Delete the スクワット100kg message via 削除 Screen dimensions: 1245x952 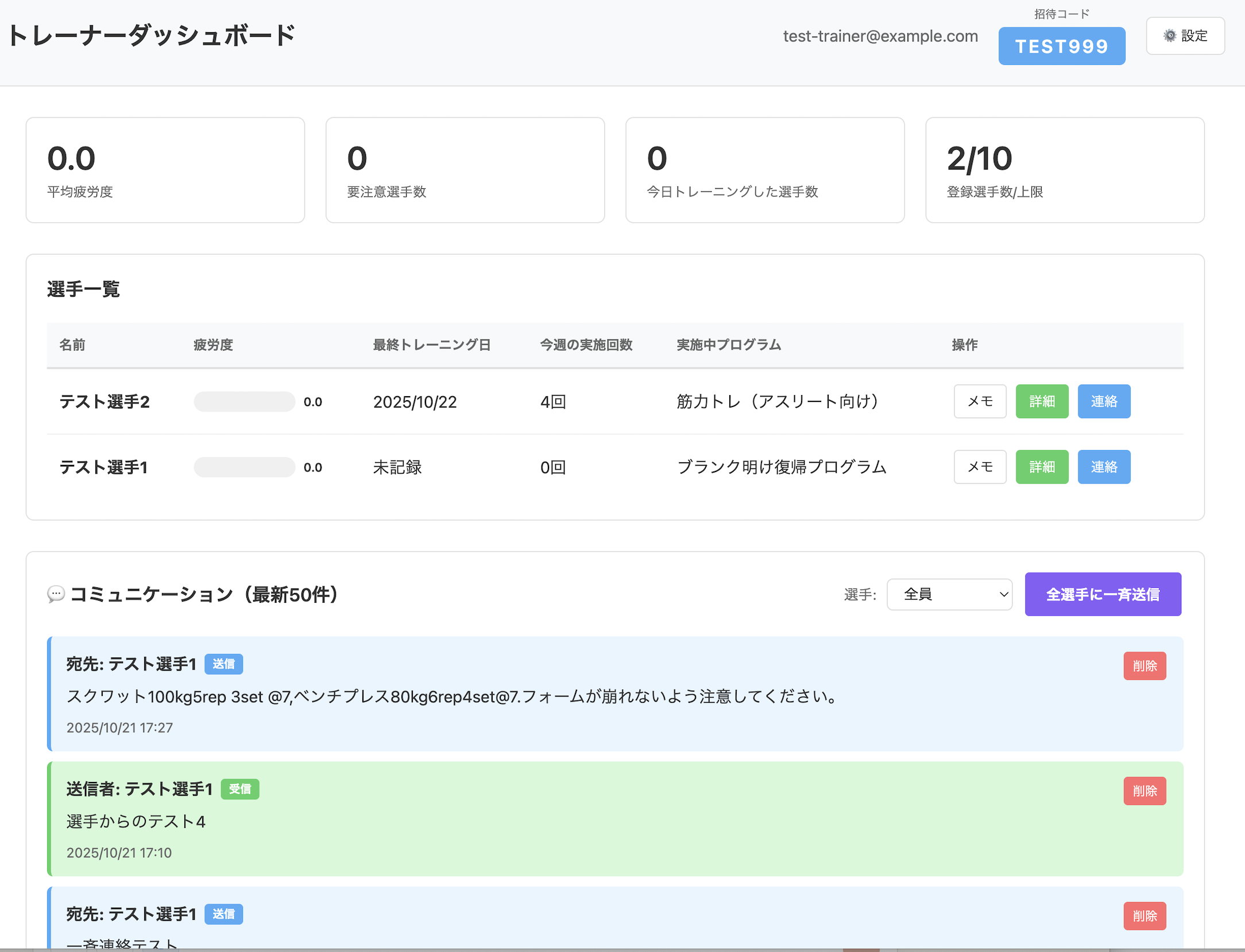click(x=1145, y=665)
